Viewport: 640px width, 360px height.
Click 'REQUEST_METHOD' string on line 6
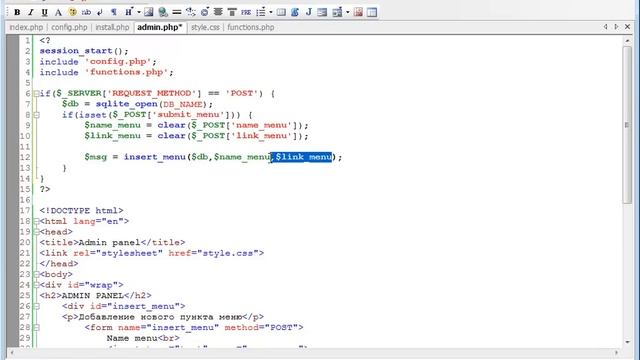tap(151, 93)
